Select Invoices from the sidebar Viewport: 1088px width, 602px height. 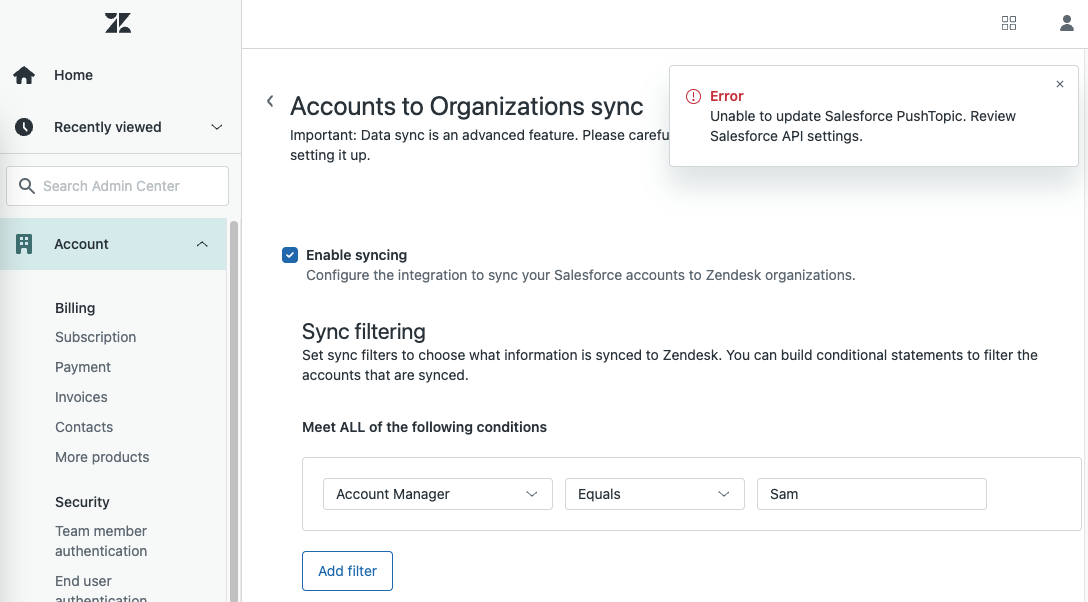point(81,397)
